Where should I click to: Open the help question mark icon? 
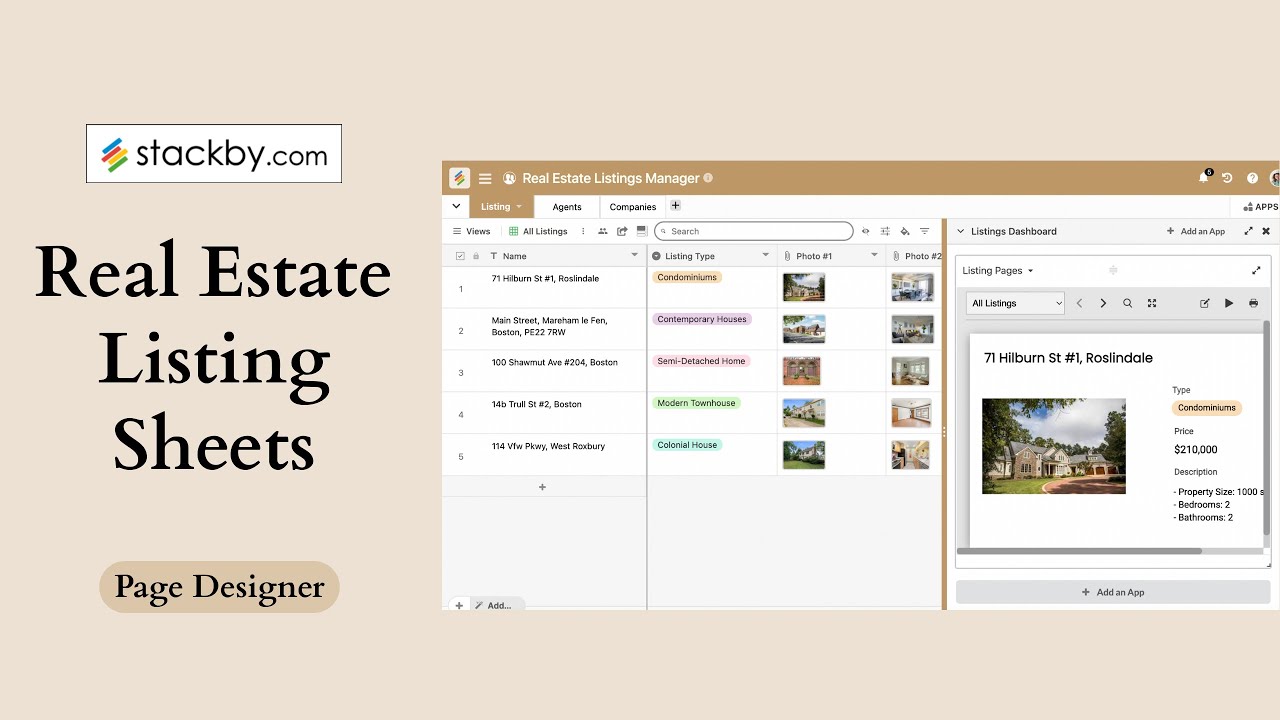tap(1252, 178)
